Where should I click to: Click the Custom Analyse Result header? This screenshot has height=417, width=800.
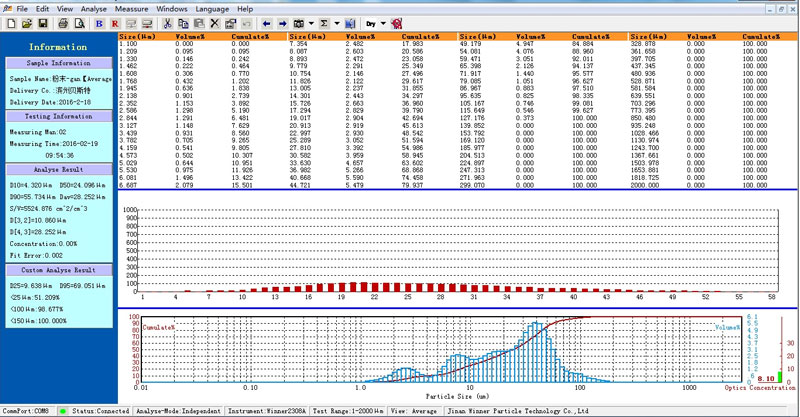tap(58, 270)
